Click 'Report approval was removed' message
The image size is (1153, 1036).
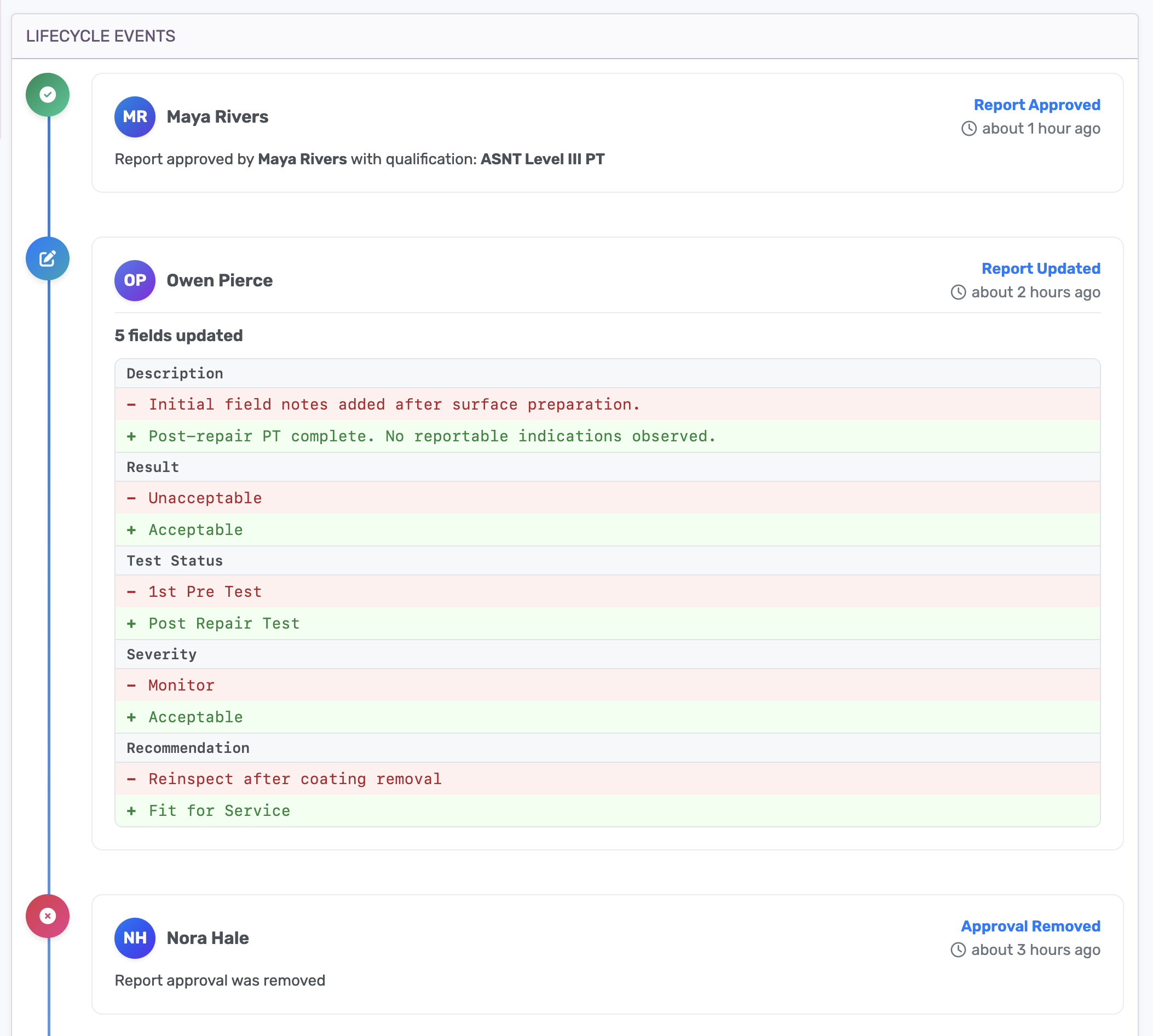220,981
